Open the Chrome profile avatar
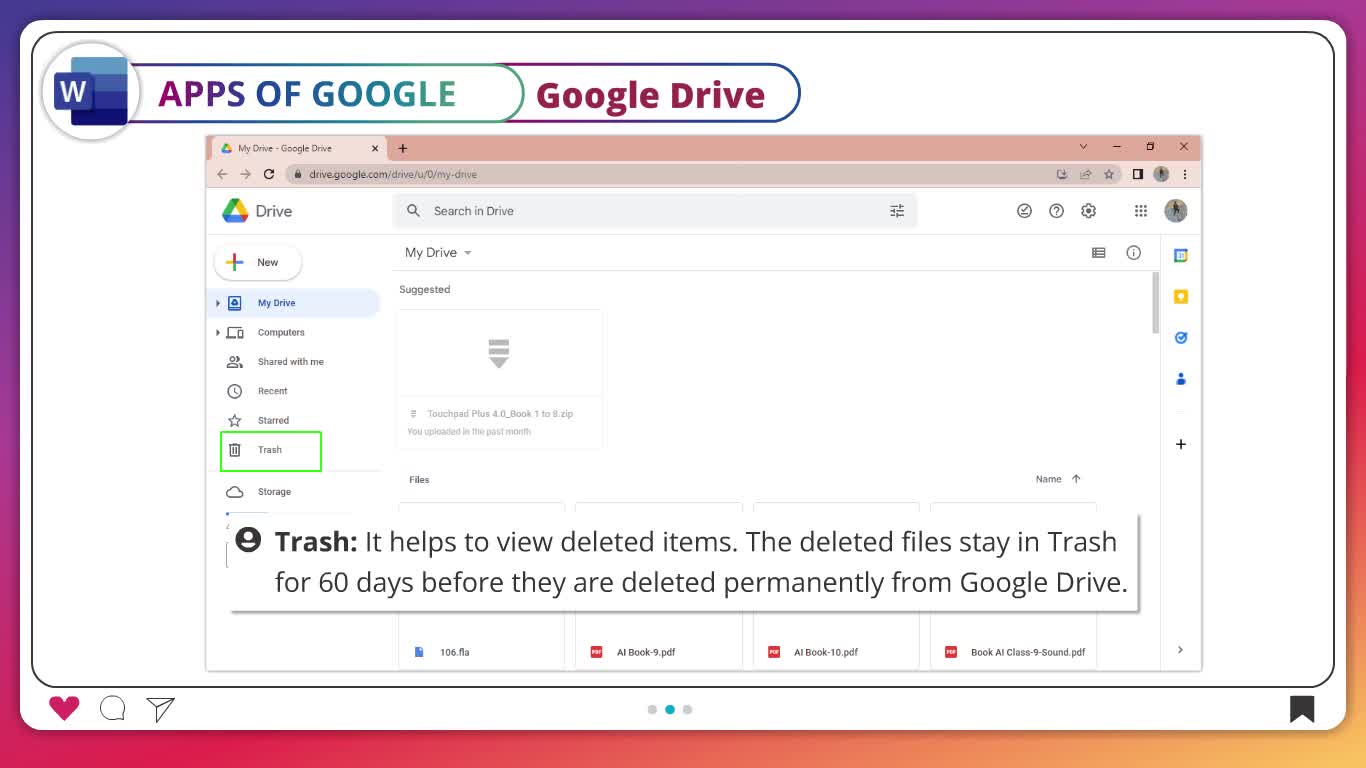 point(1161,174)
